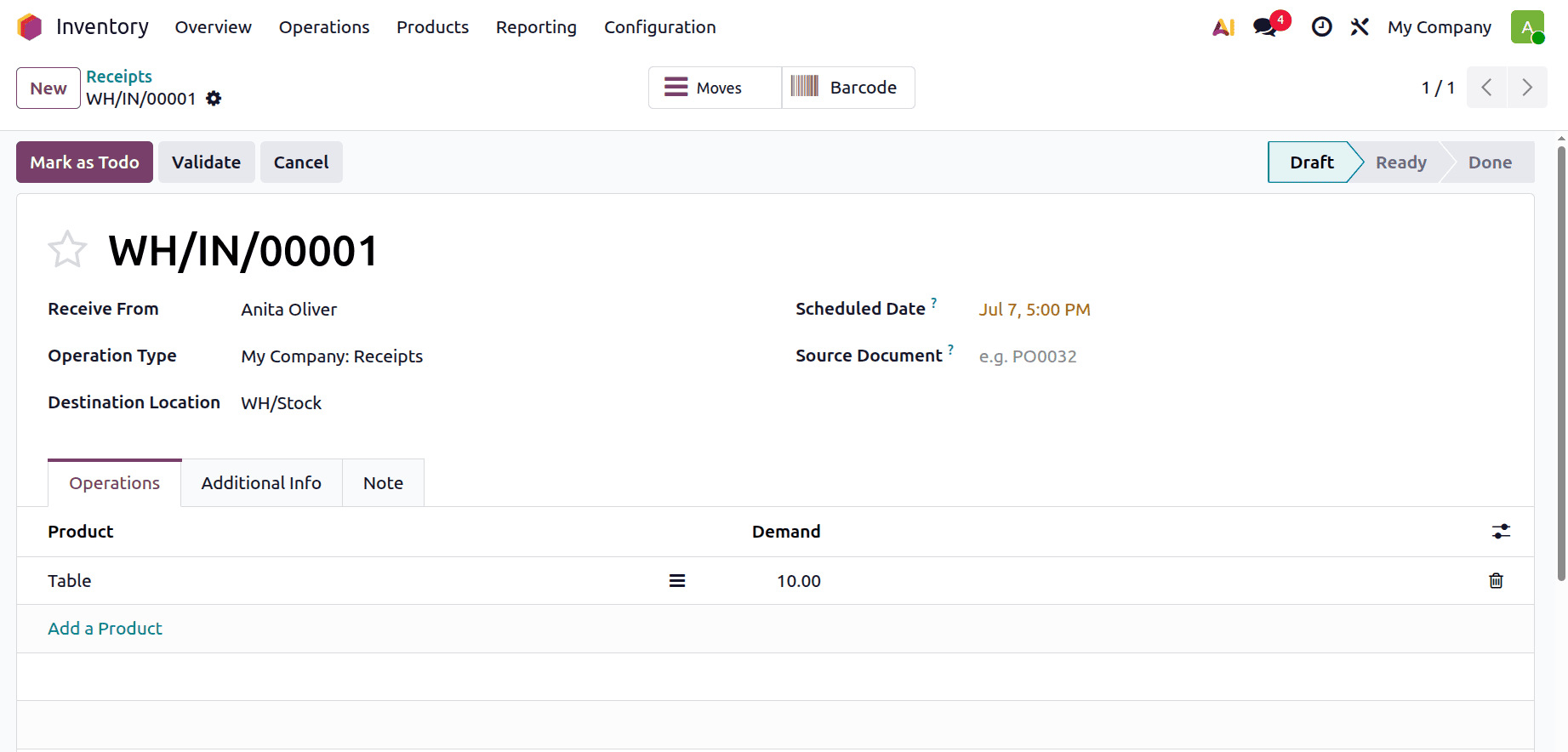Open Scheduled Date picker Jul 7, 5:00 PM
The image size is (1568, 752).
tap(1035, 310)
